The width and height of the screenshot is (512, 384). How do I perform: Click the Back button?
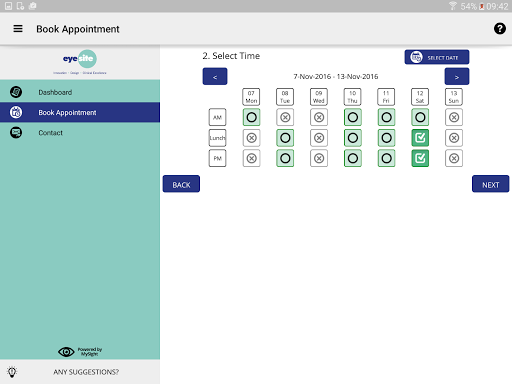(x=181, y=184)
